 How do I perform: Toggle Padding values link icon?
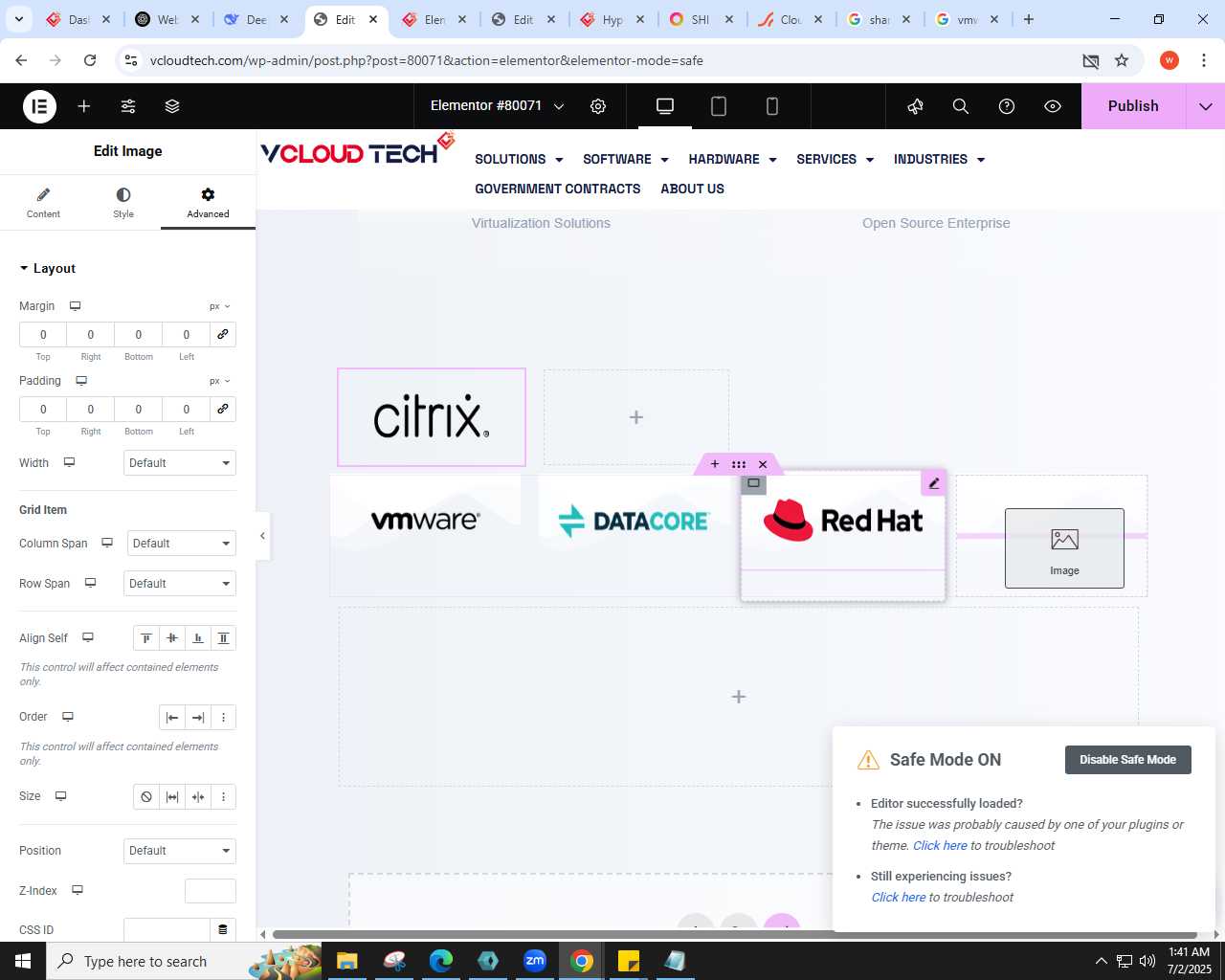[223, 409]
